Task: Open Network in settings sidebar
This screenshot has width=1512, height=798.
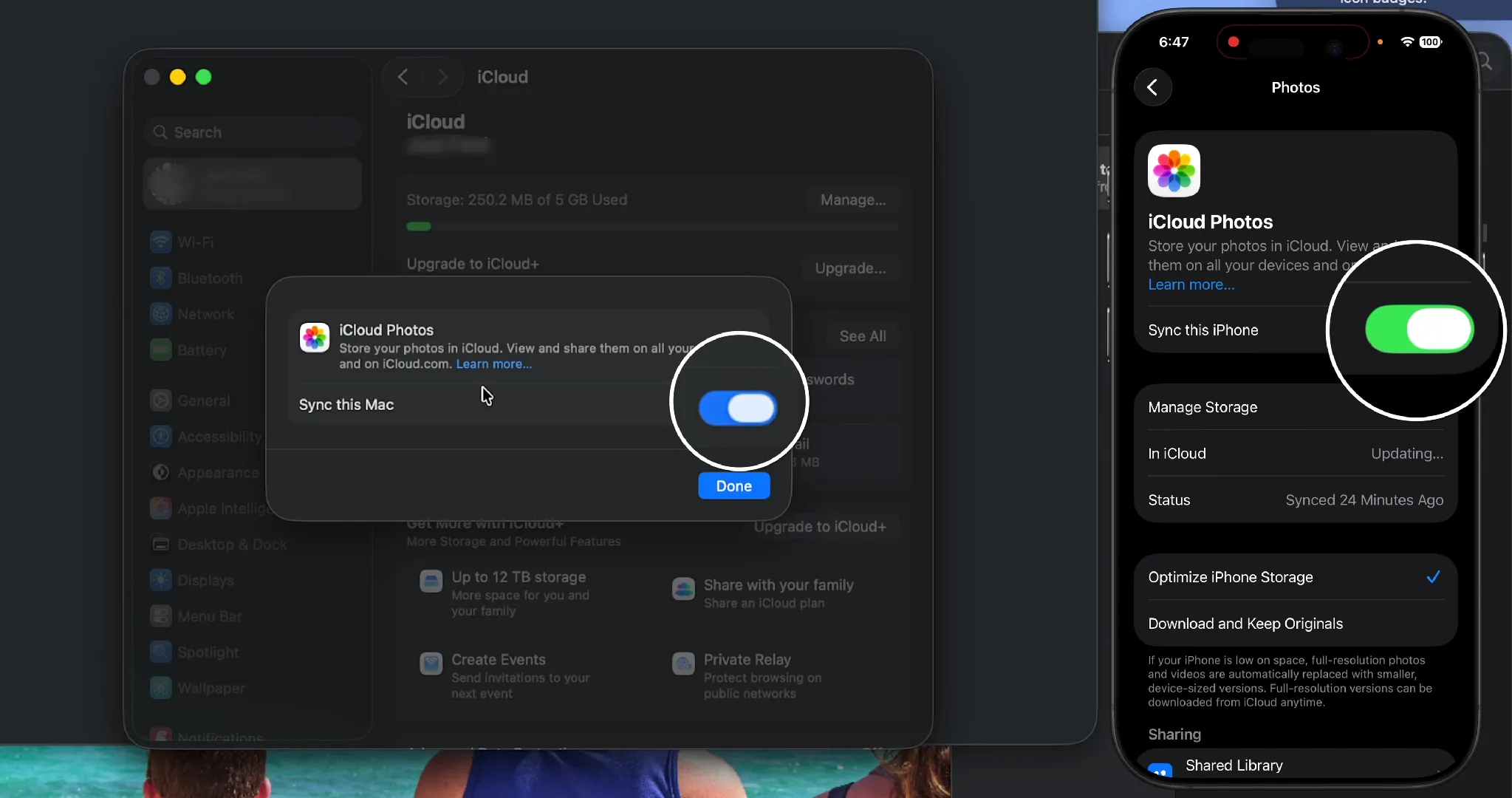Action: [x=192, y=314]
